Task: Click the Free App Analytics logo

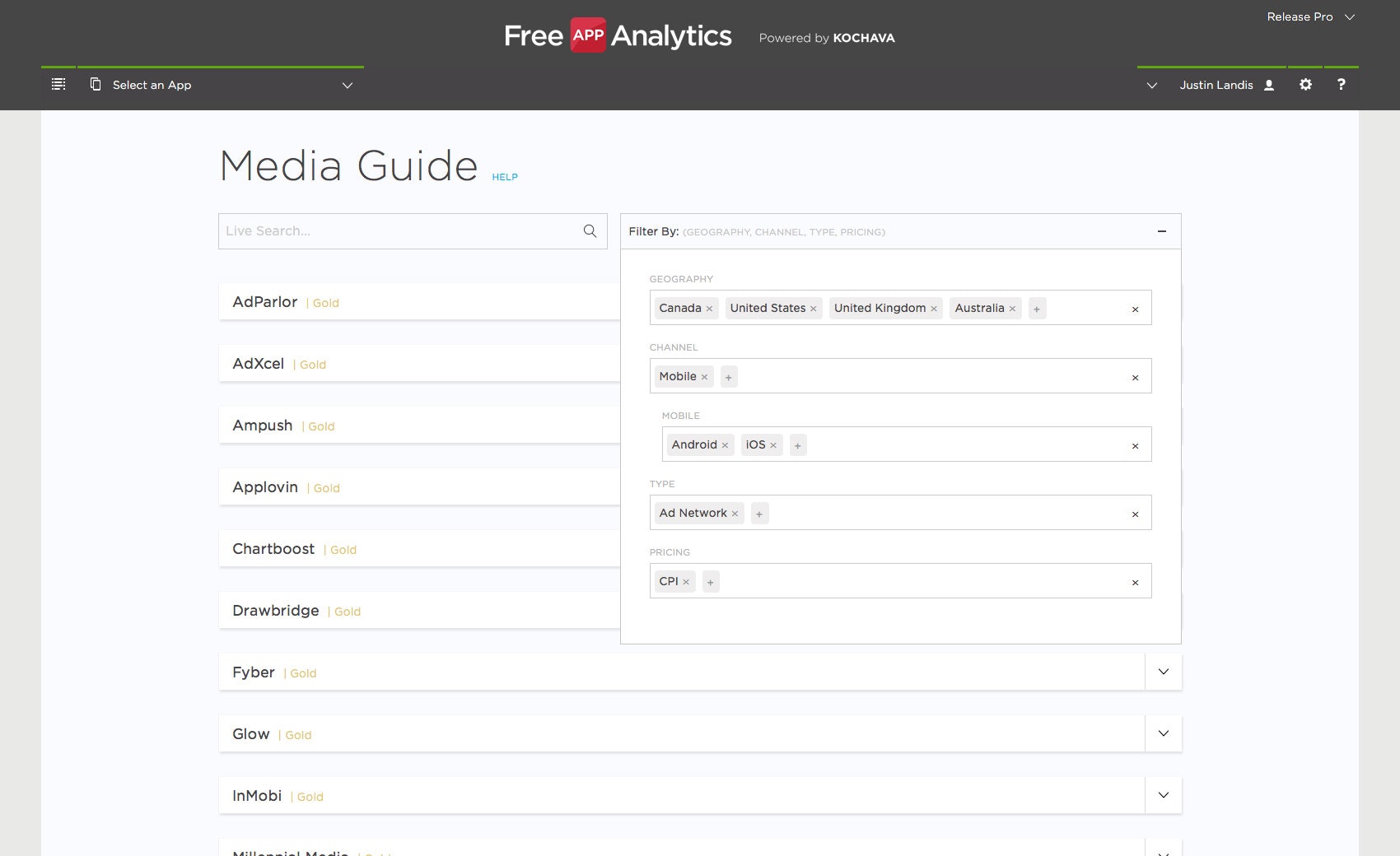Action: pos(618,35)
